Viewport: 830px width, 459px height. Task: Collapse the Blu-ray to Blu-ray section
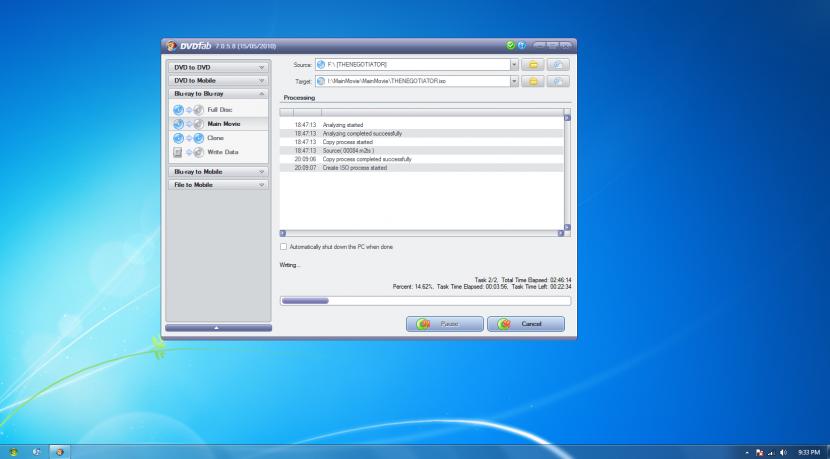[218, 94]
